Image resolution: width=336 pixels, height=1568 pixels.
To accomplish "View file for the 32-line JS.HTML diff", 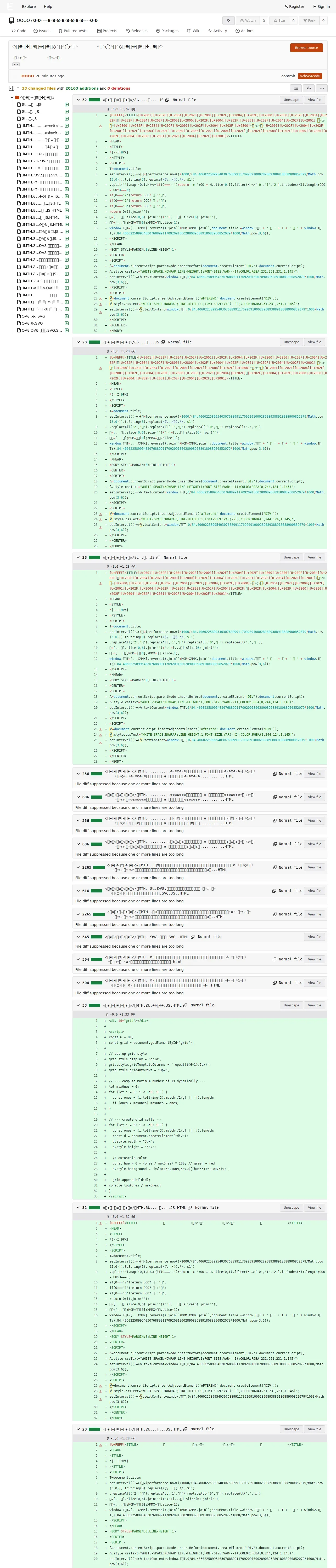I will click(x=315, y=1208).
